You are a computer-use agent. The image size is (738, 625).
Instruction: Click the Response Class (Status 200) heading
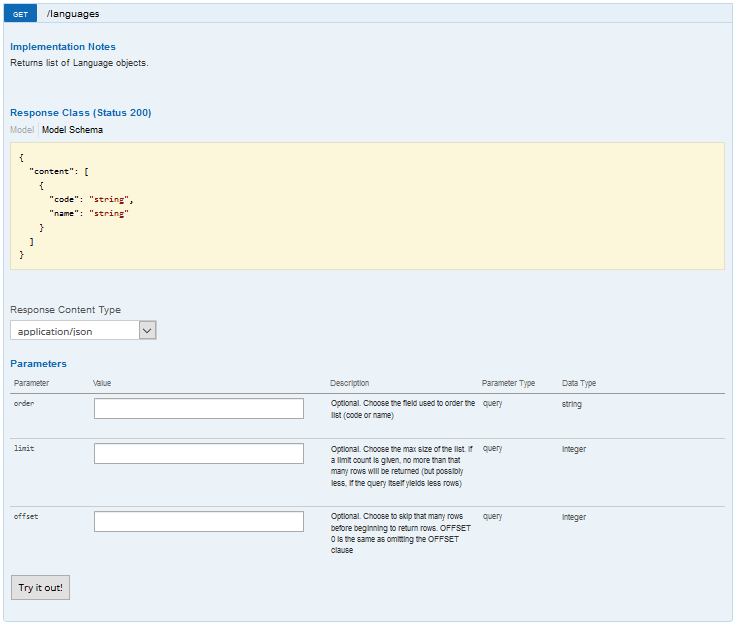click(x=80, y=112)
